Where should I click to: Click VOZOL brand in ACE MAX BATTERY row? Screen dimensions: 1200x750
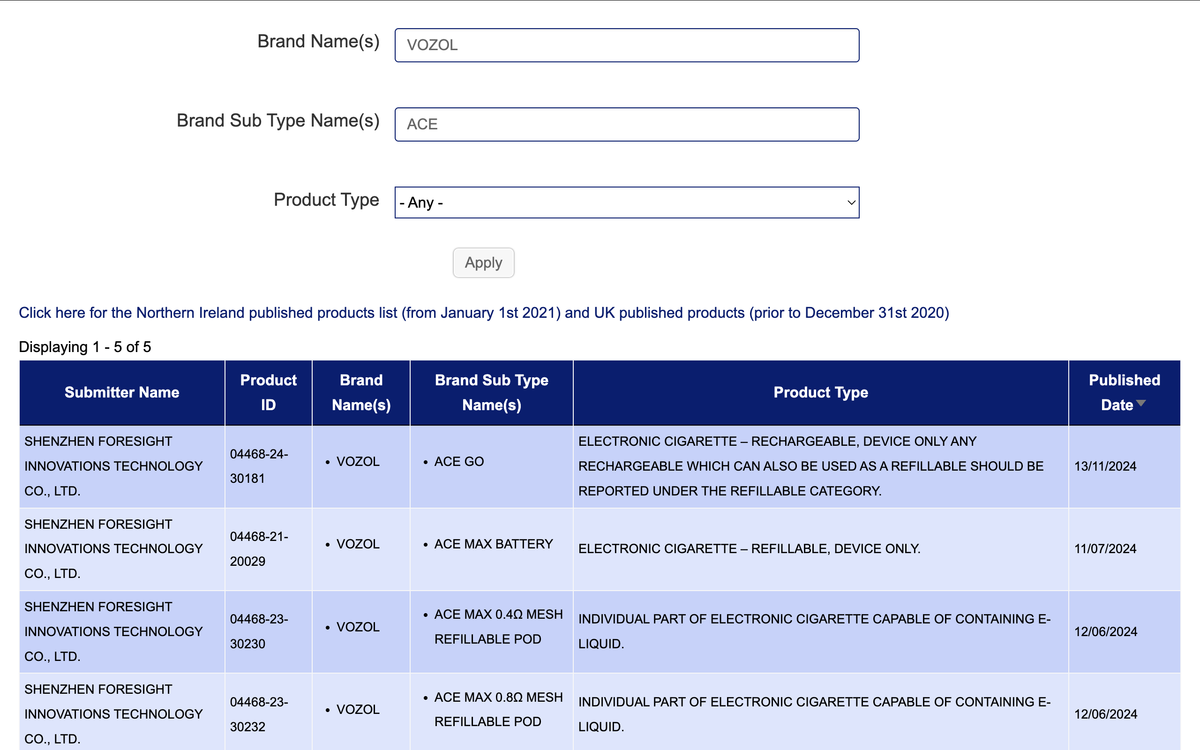pos(358,544)
